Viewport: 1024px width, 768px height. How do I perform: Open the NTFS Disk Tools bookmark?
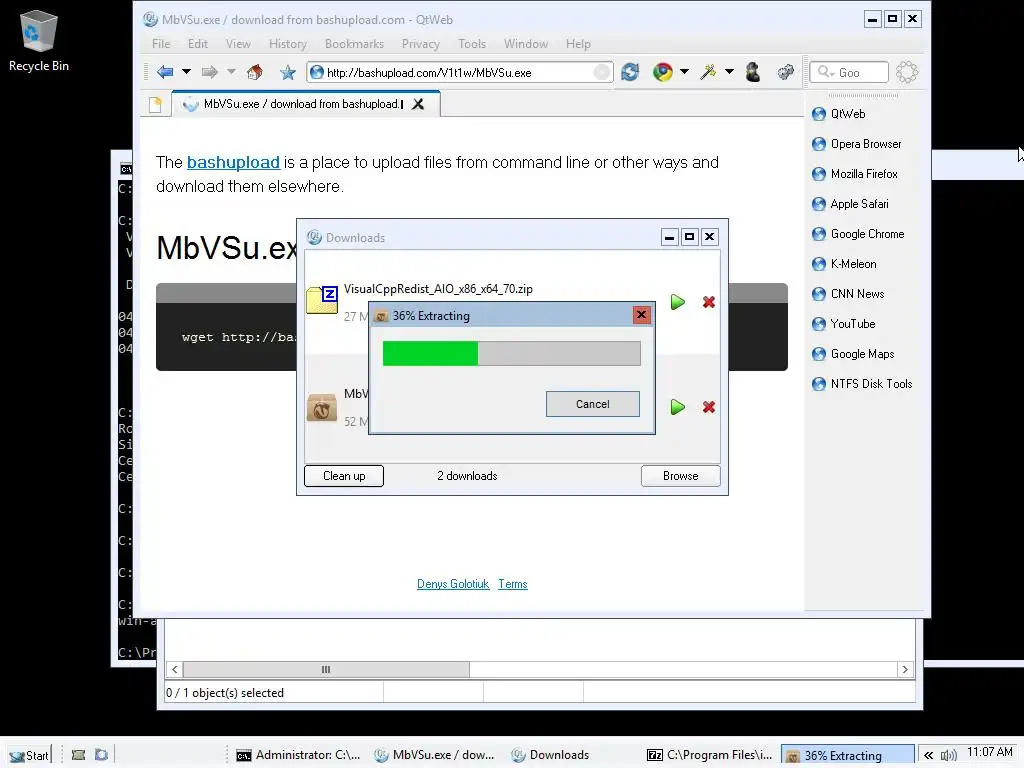point(862,384)
